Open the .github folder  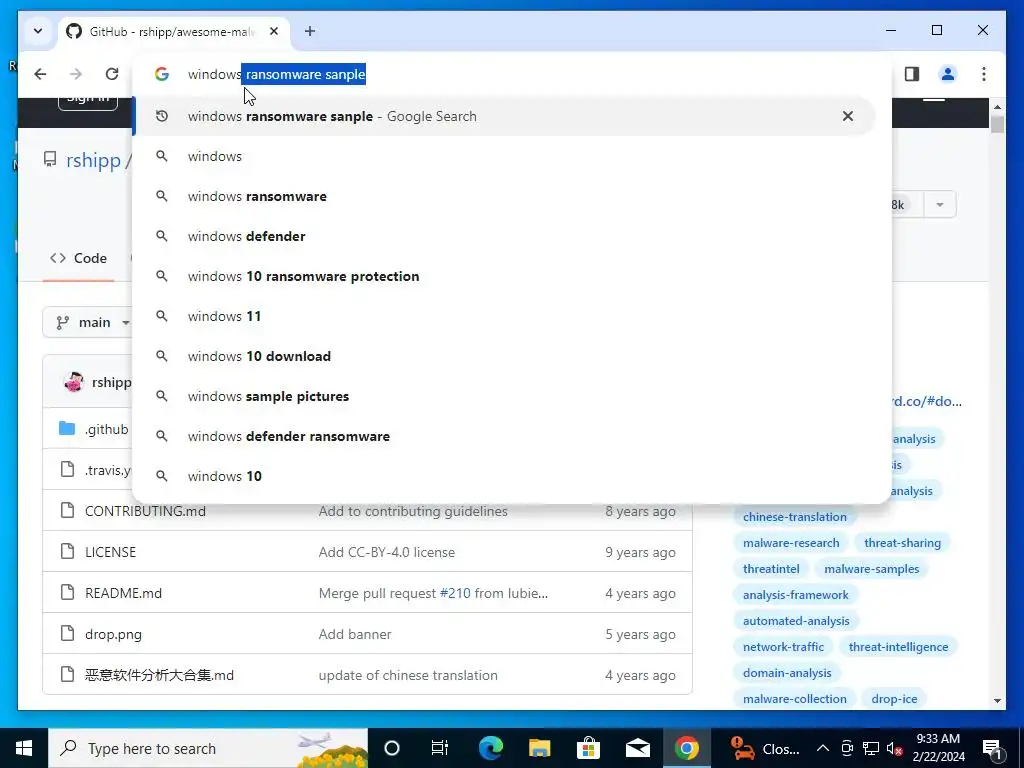(x=106, y=429)
